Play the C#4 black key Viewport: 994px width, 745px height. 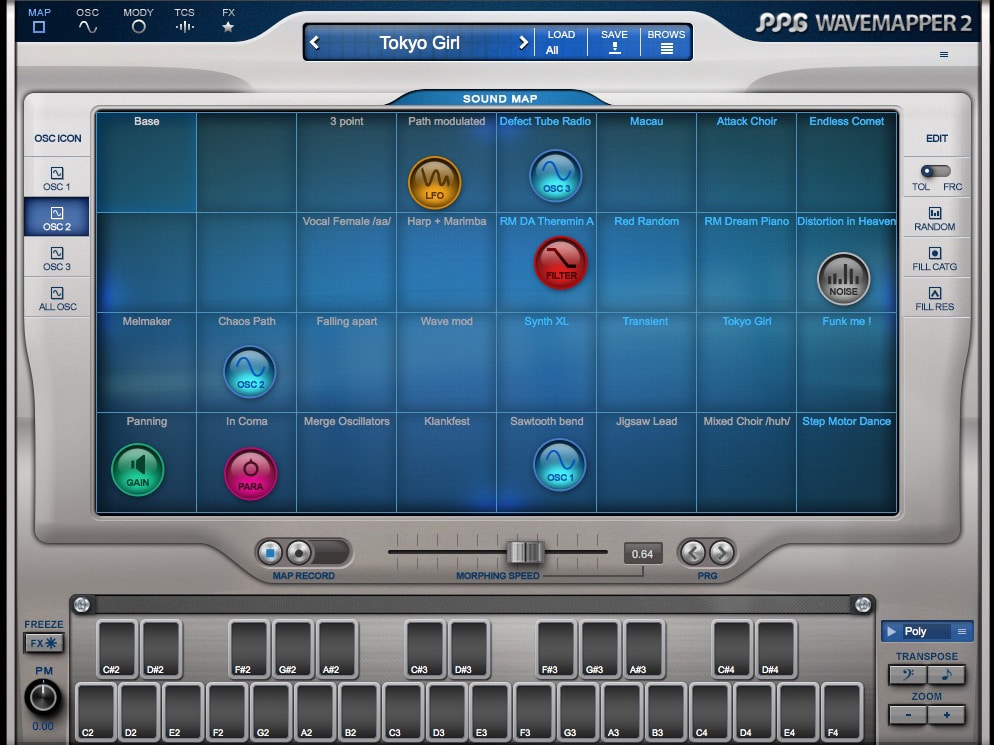pos(732,649)
